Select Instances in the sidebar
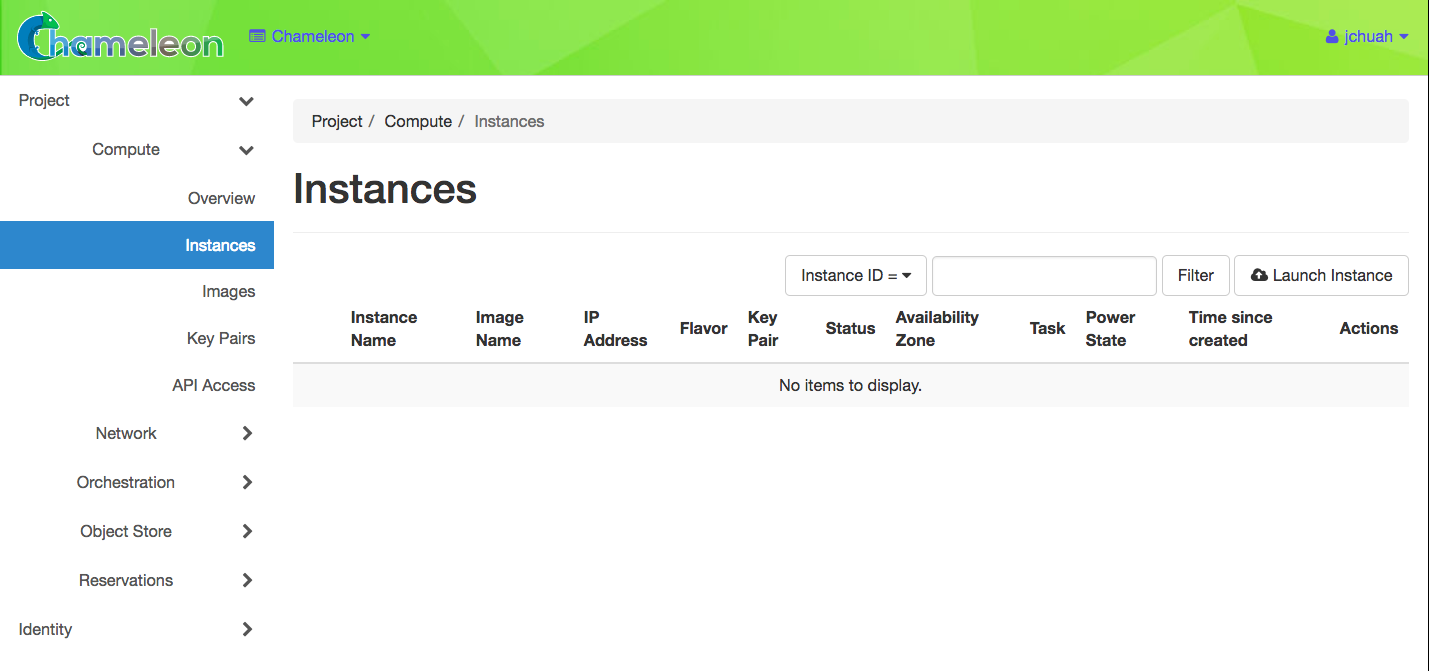1429x671 pixels. tap(137, 245)
